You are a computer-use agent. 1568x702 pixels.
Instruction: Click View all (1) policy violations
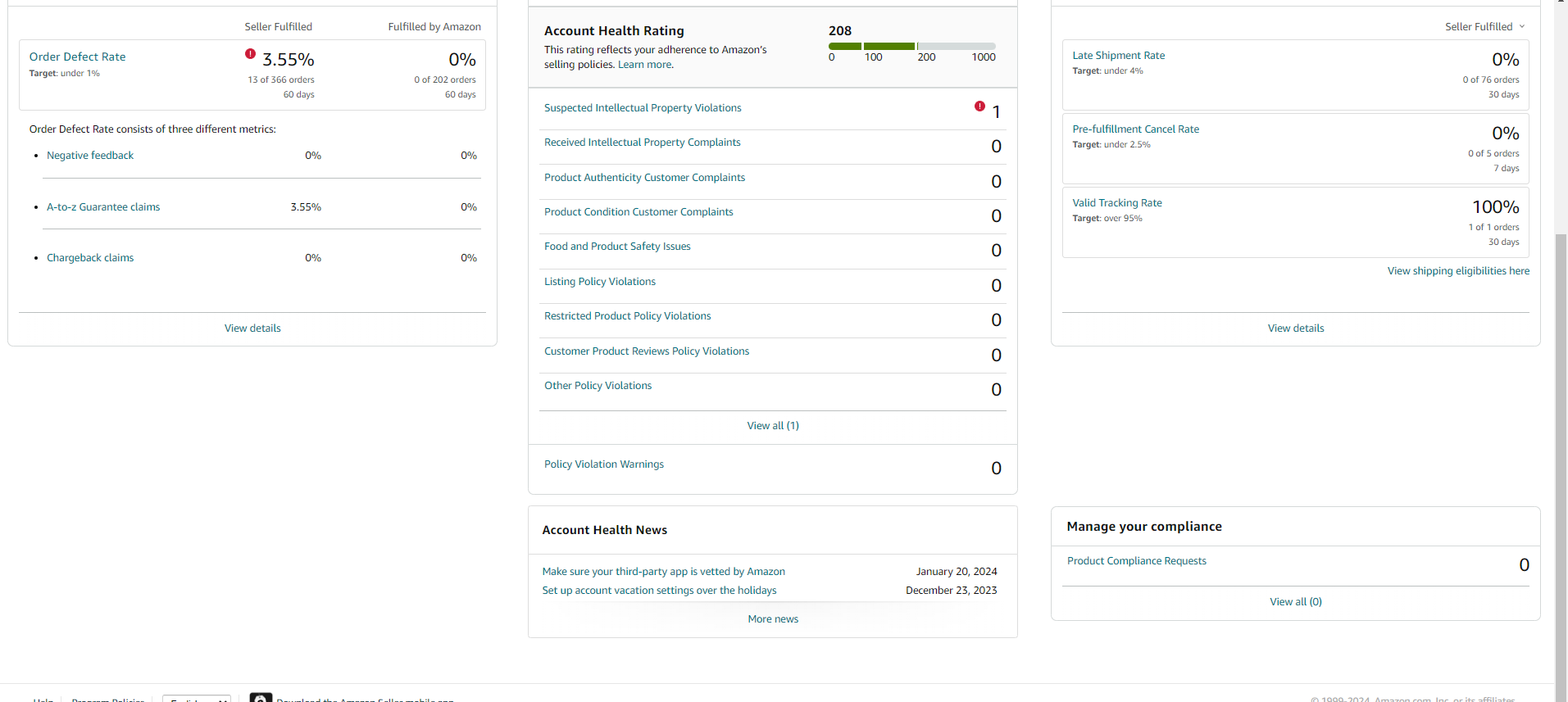[x=773, y=426]
